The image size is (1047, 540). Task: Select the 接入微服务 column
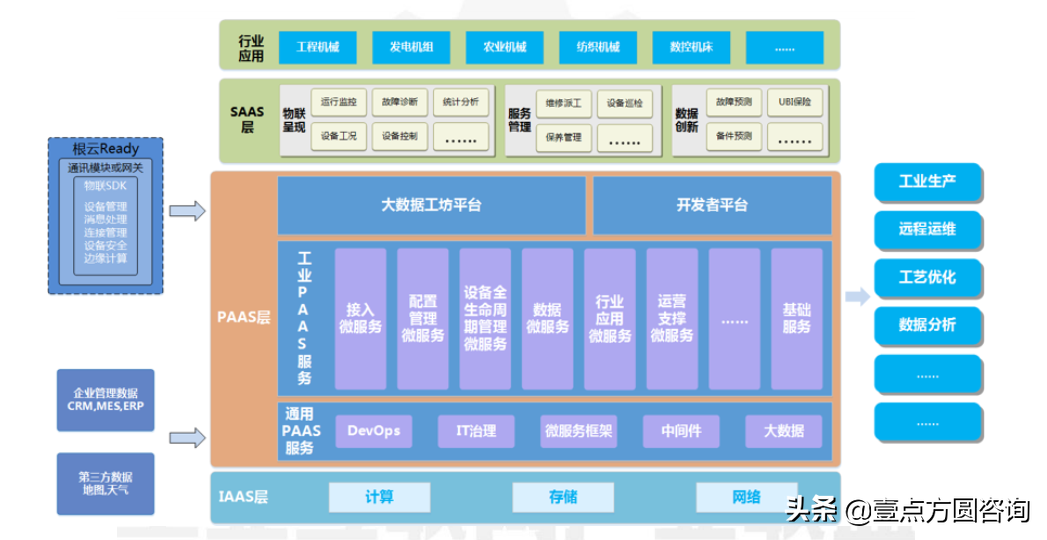tap(360, 318)
